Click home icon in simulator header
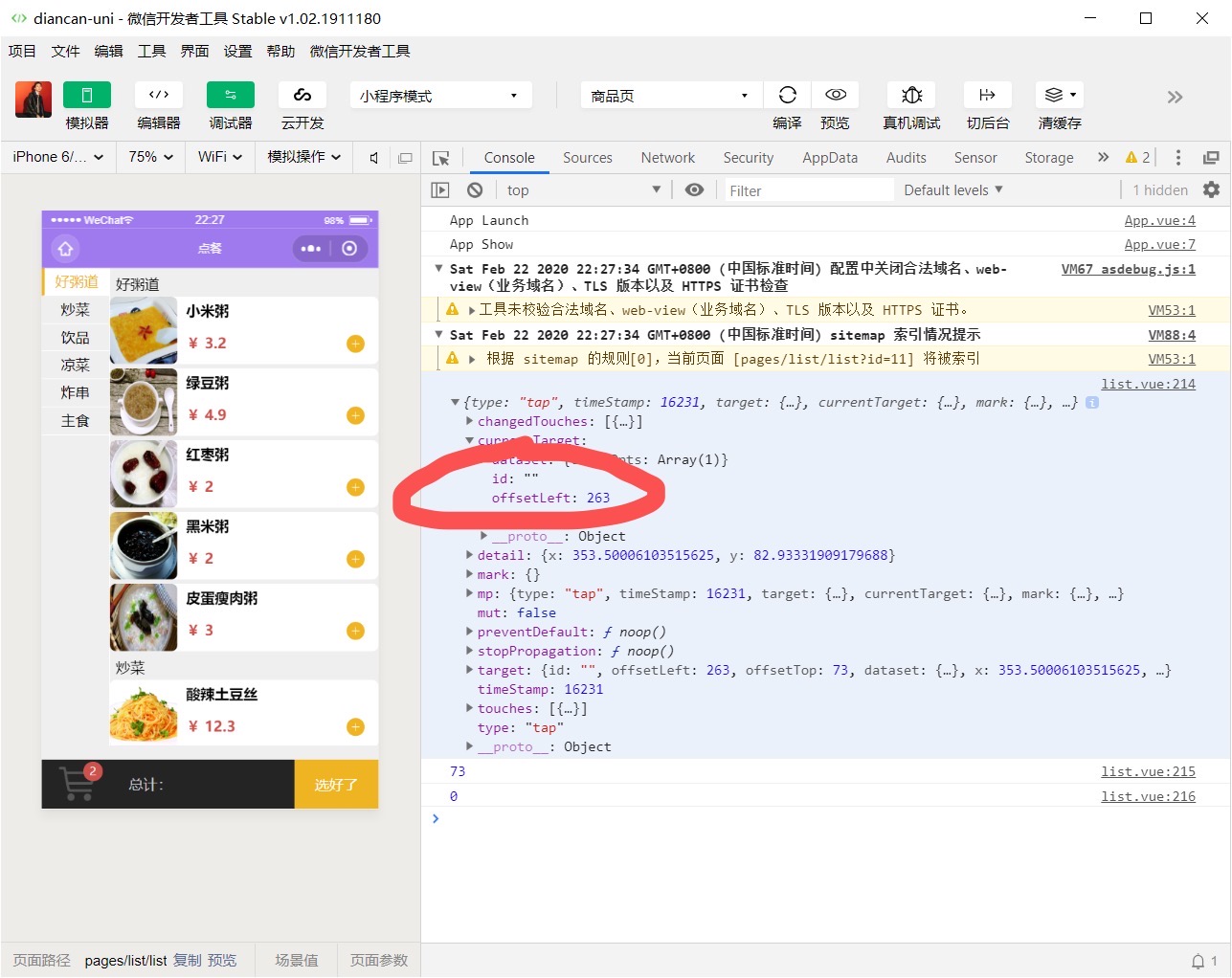 (65, 249)
